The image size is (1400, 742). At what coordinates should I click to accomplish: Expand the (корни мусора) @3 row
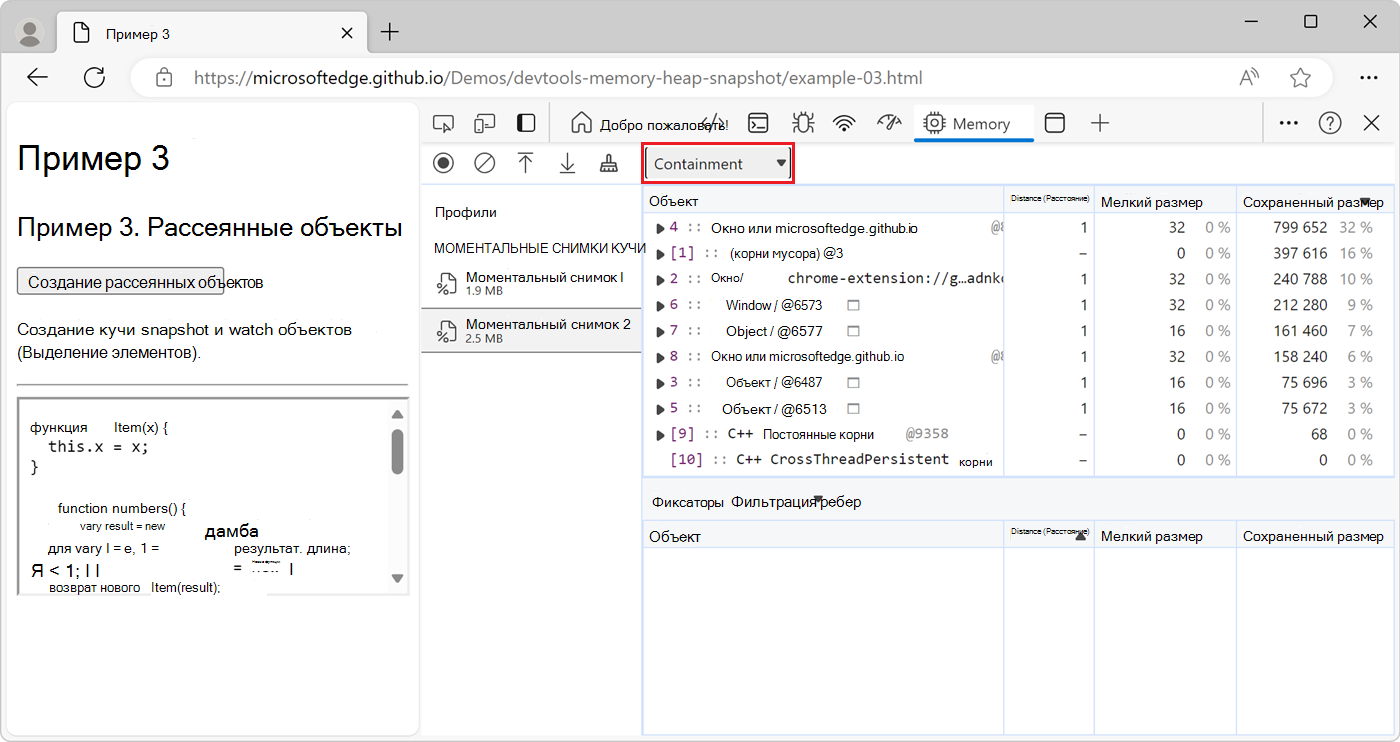tap(660, 254)
